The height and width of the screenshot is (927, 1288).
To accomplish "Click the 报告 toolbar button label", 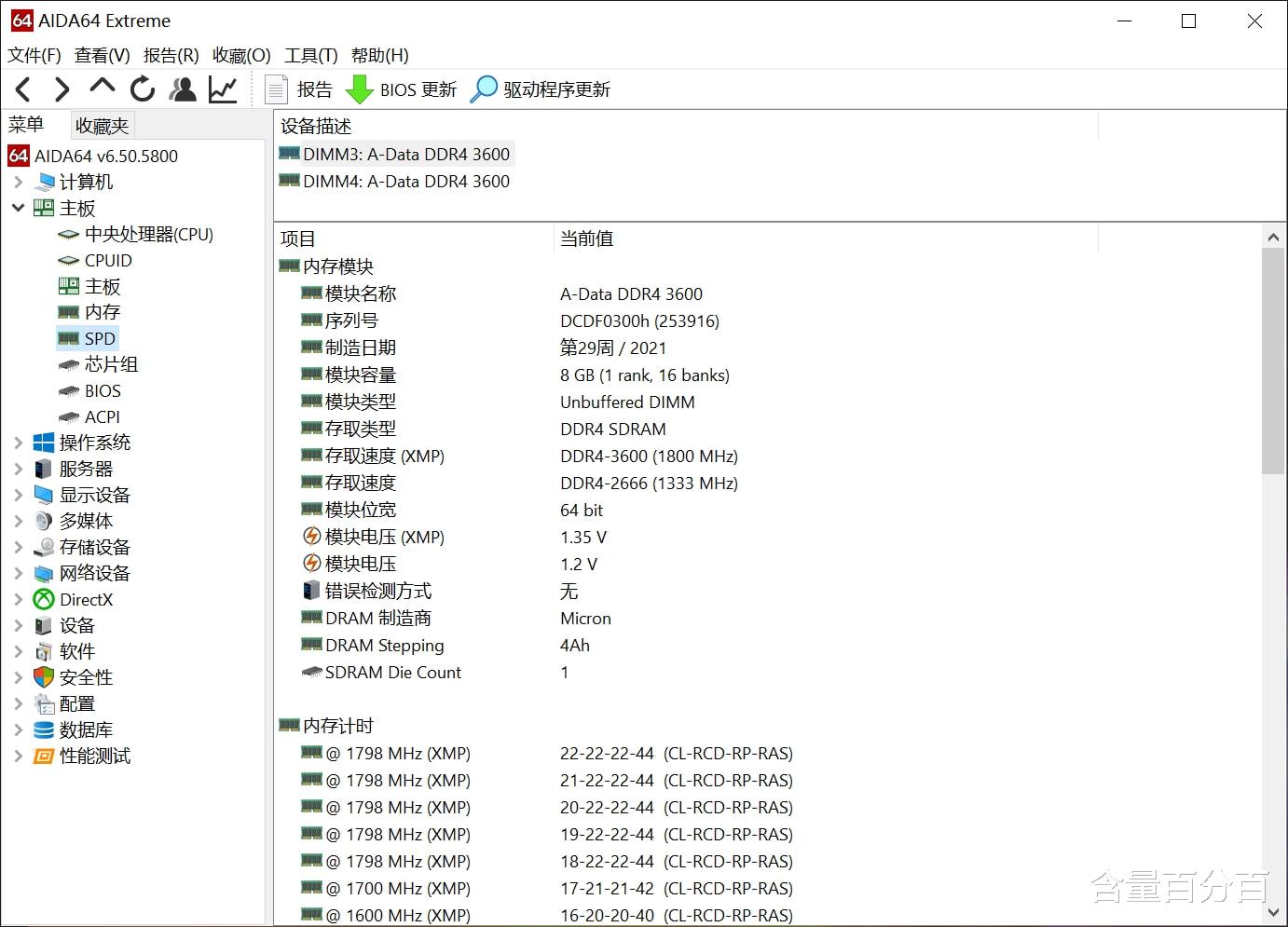I will click(315, 89).
